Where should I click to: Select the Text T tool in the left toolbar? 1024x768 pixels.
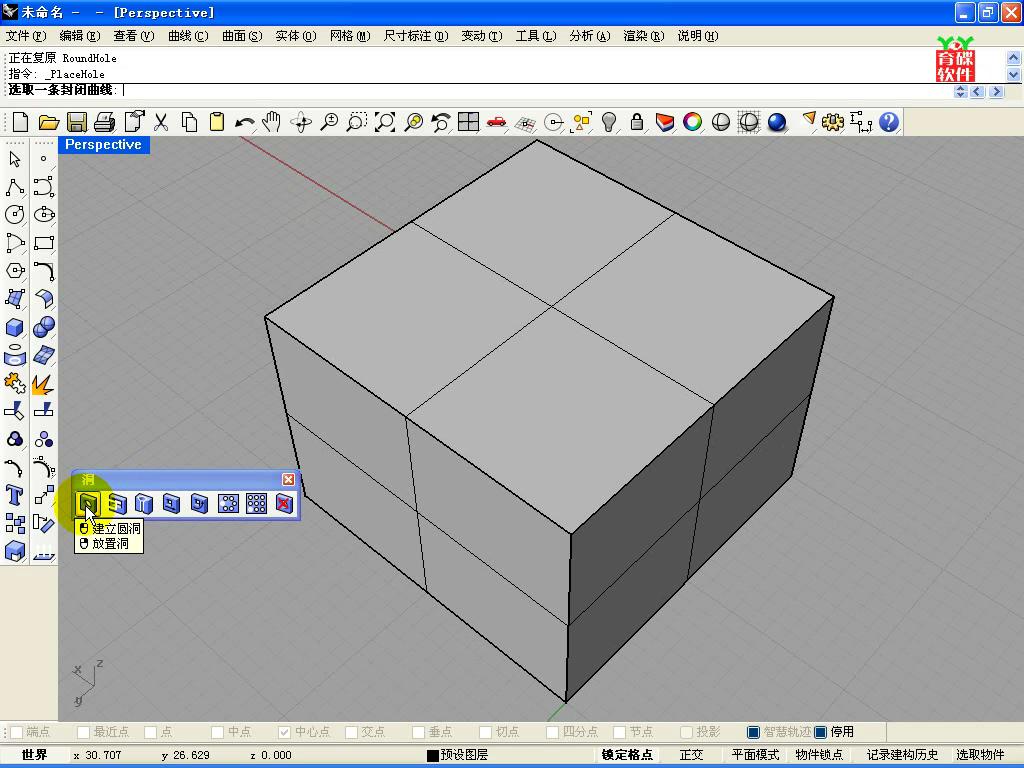point(15,495)
